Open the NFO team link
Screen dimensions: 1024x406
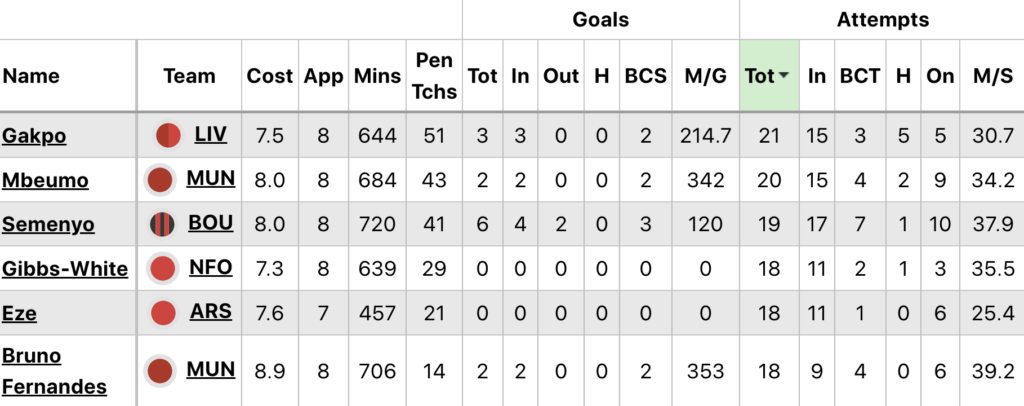coord(211,267)
